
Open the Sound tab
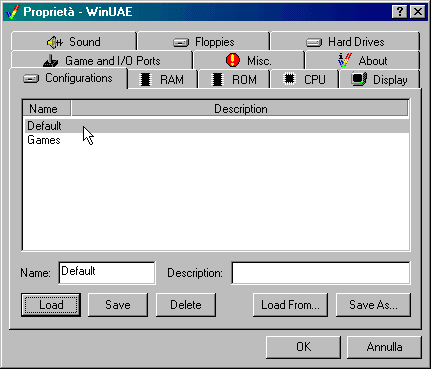[74, 42]
